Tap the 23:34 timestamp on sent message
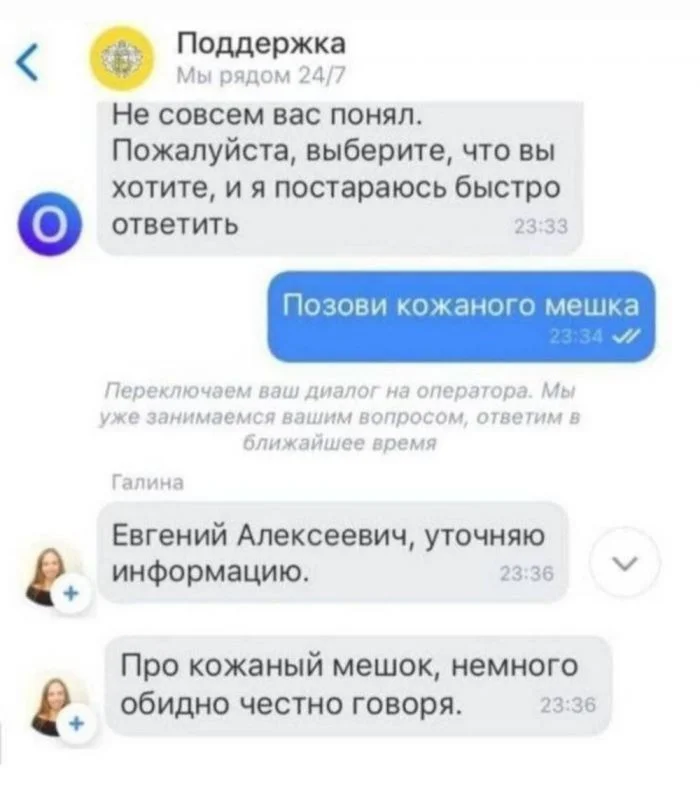Viewport: 700px width, 788px height. (x=576, y=337)
